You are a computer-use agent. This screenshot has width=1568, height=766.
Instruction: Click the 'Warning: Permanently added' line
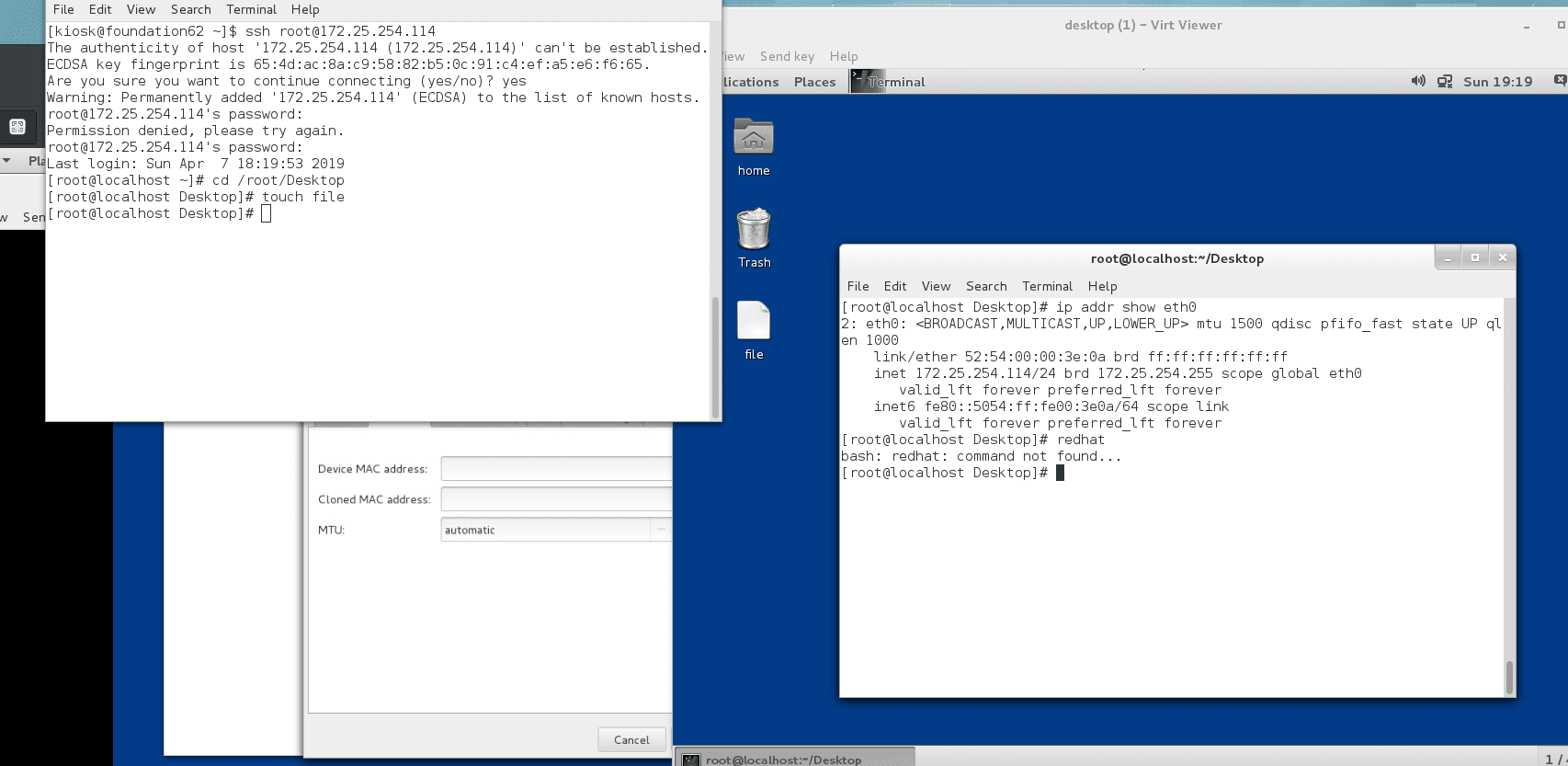click(x=373, y=97)
